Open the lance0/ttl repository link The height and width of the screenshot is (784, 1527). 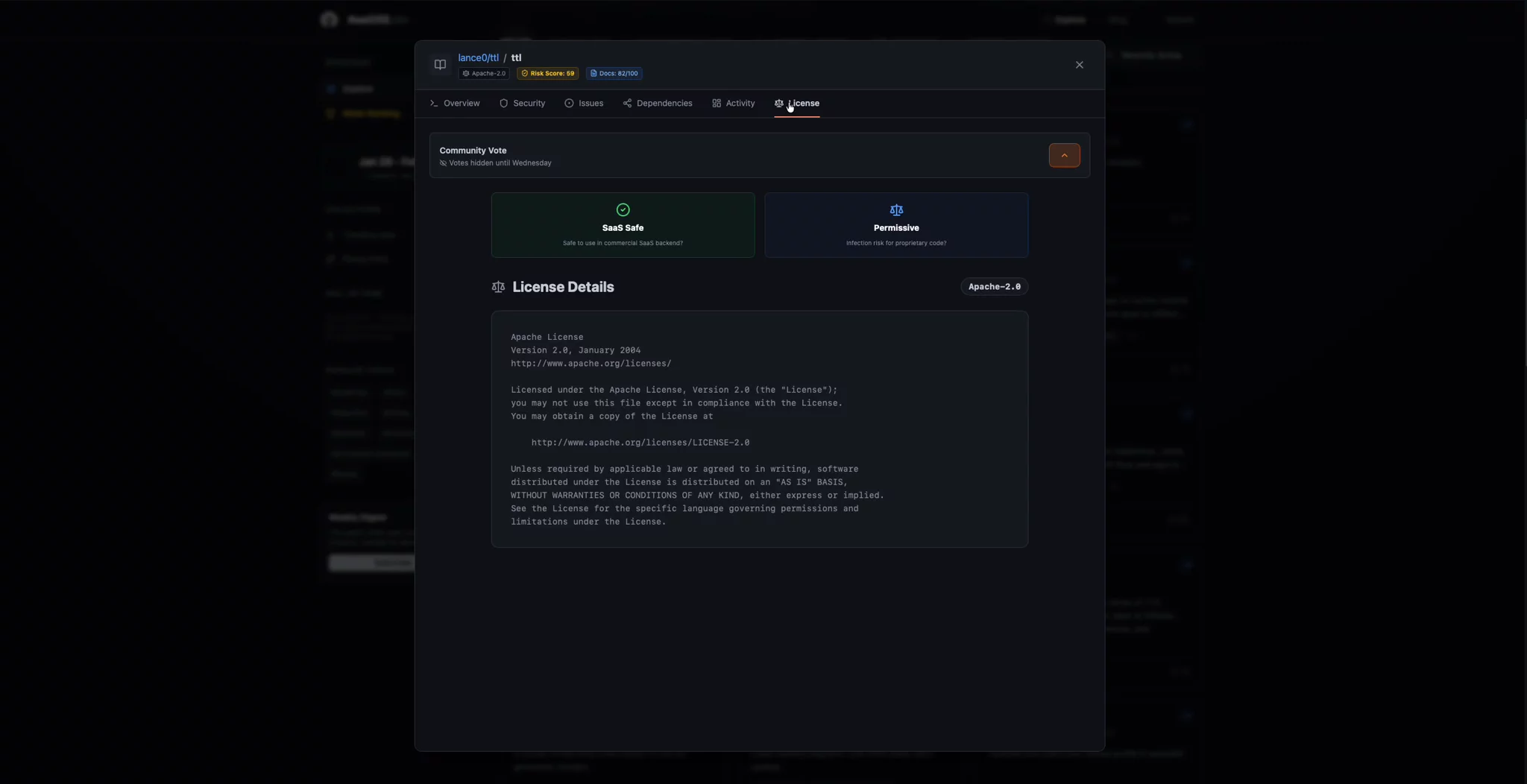click(477, 57)
